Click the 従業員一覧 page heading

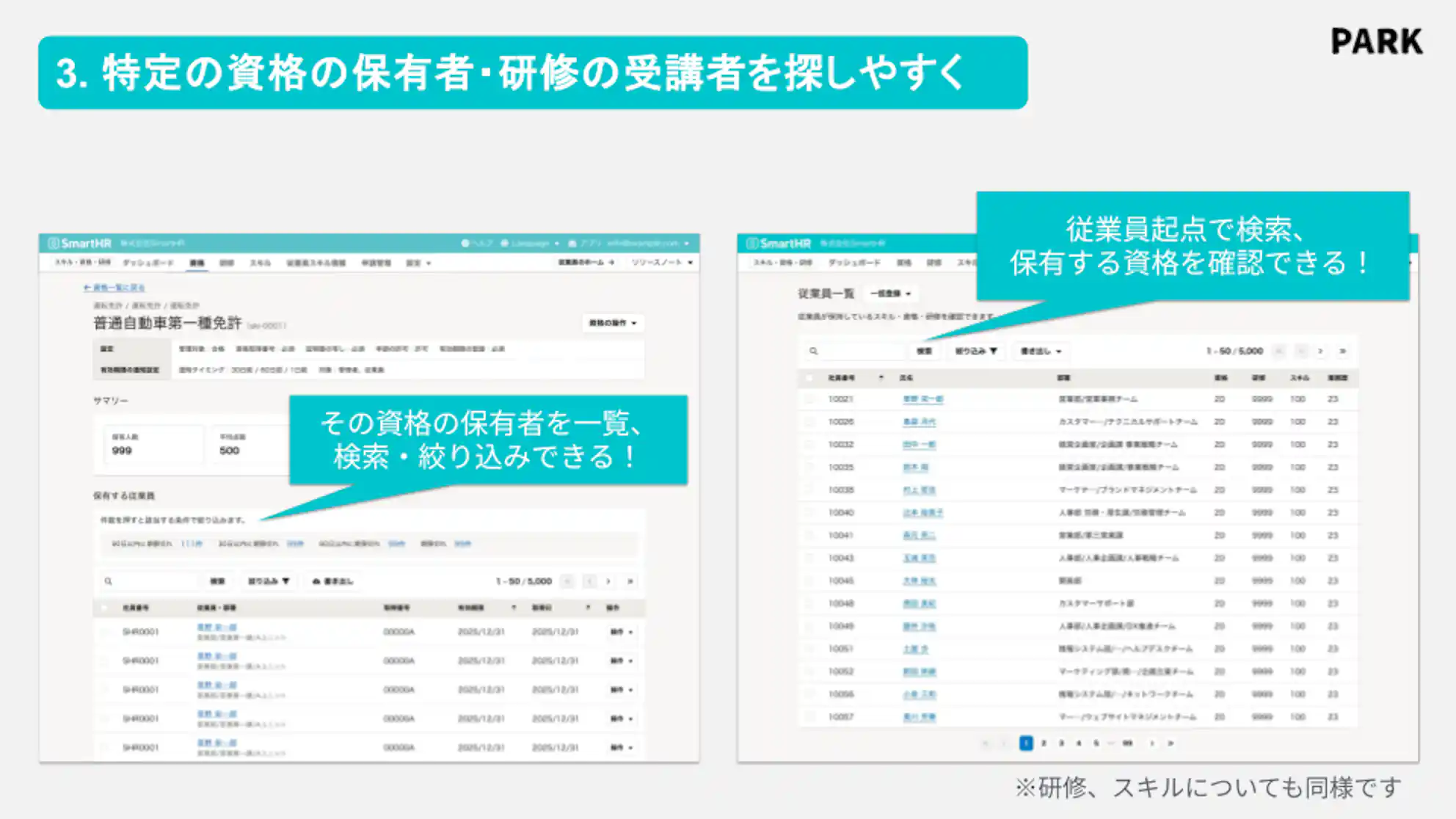pos(826,294)
